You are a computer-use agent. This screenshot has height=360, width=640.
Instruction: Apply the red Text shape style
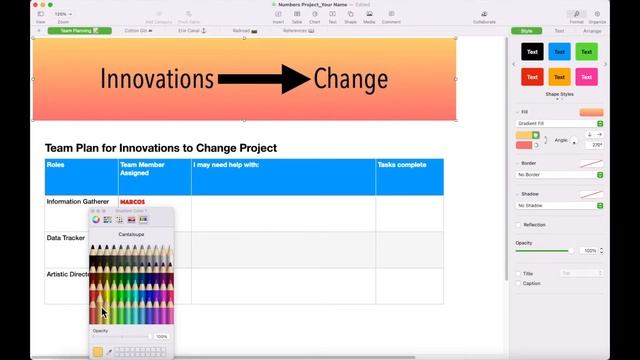[x=532, y=77]
